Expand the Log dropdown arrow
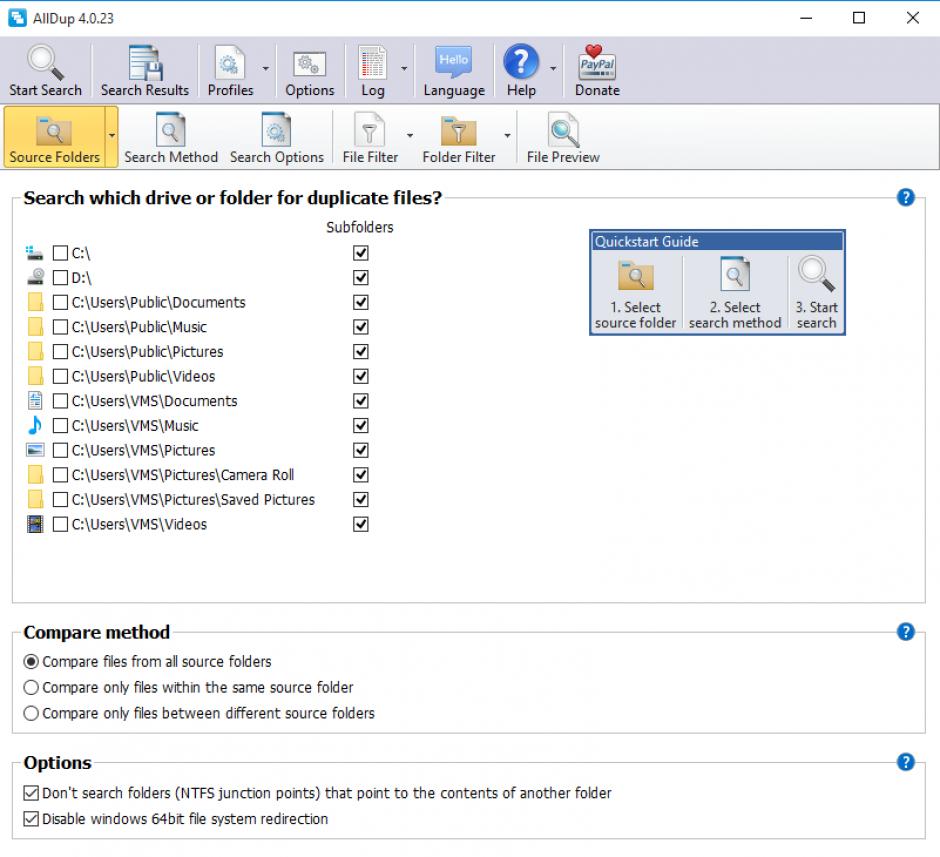This screenshot has width=940, height=857. [x=404, y=69]
